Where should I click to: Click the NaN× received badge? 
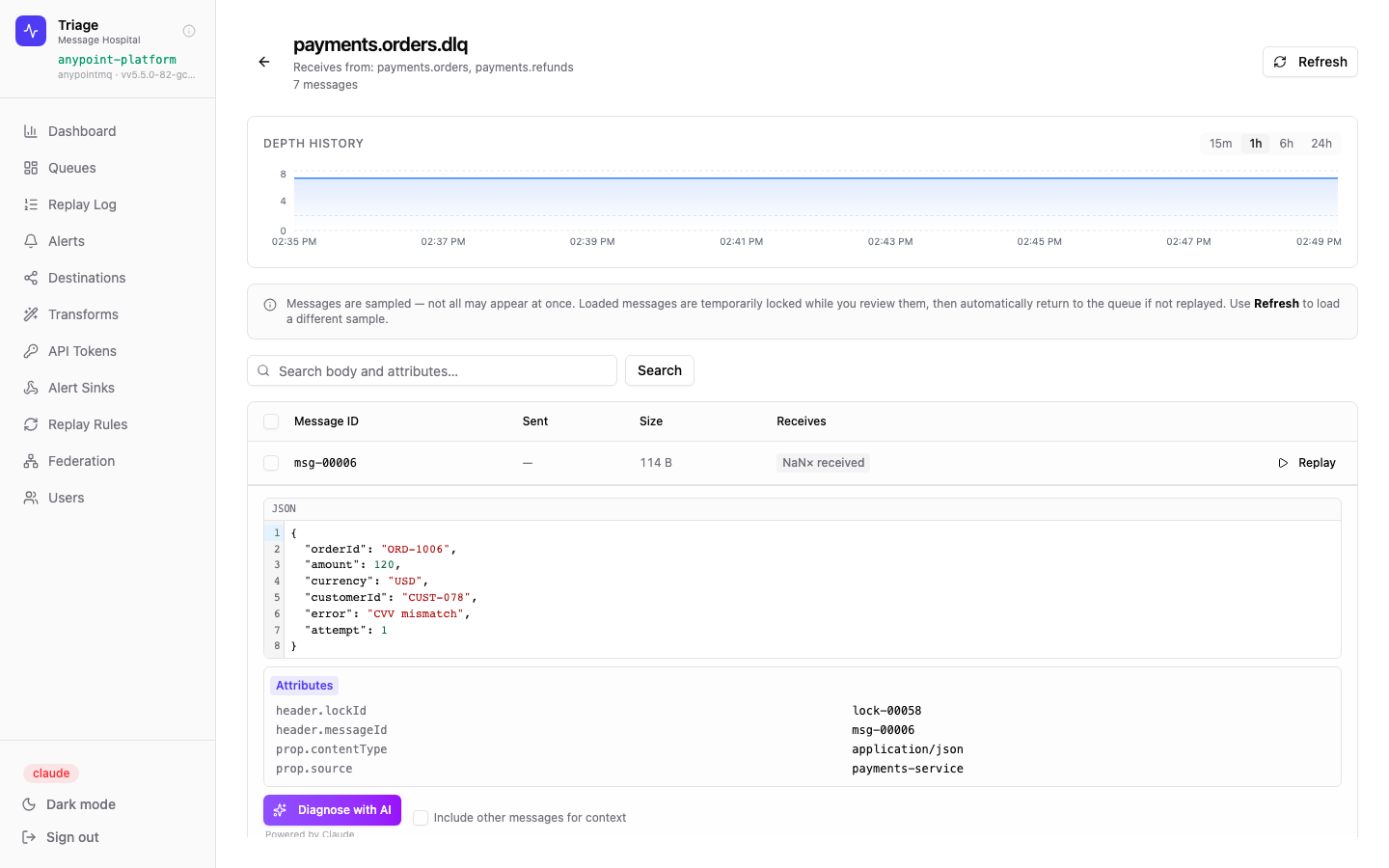tap(823, 463)
